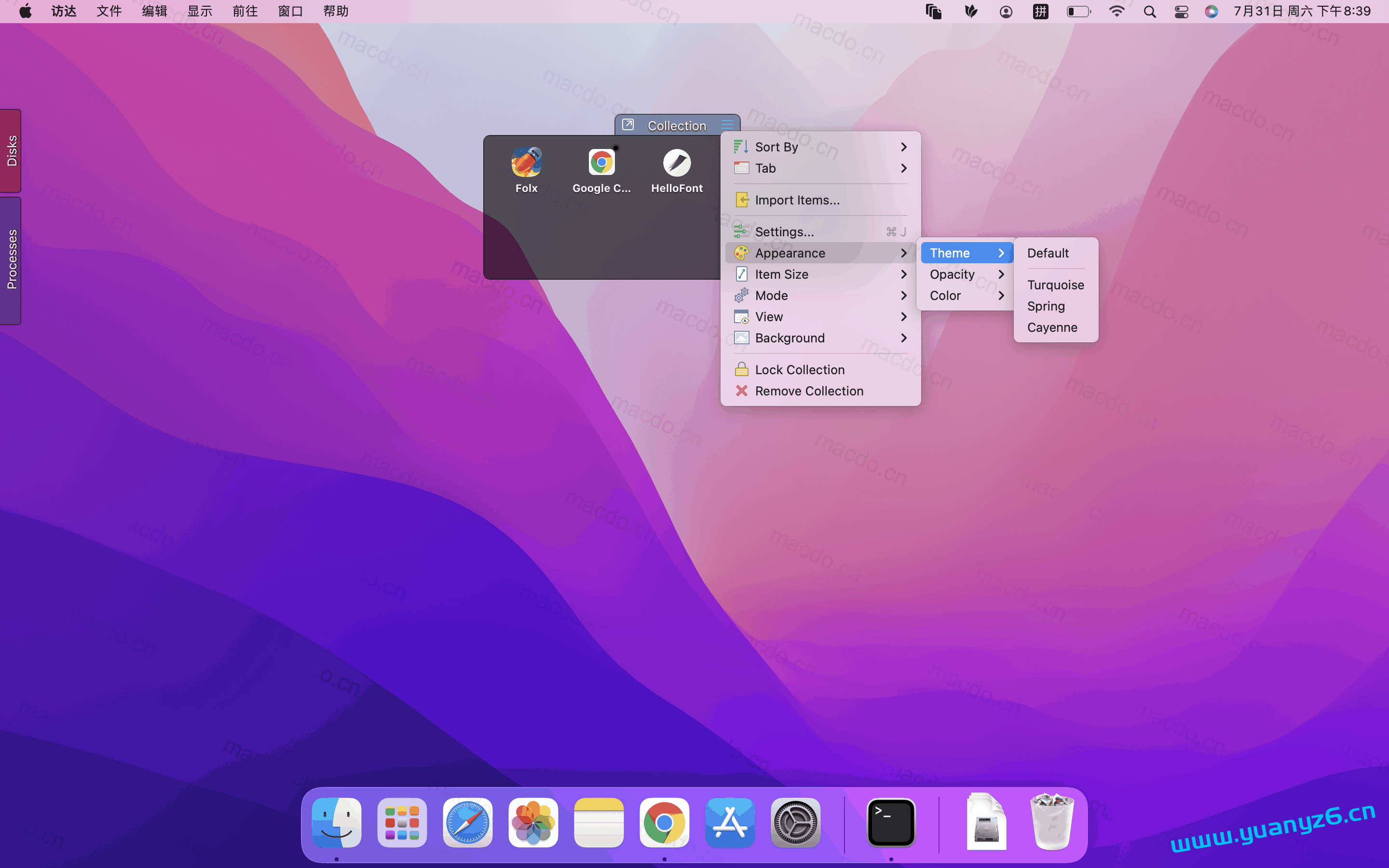This screenshot has width=1389, height=868.
Task: Select Remove Collection from the menu
Action: coord(808,391)
